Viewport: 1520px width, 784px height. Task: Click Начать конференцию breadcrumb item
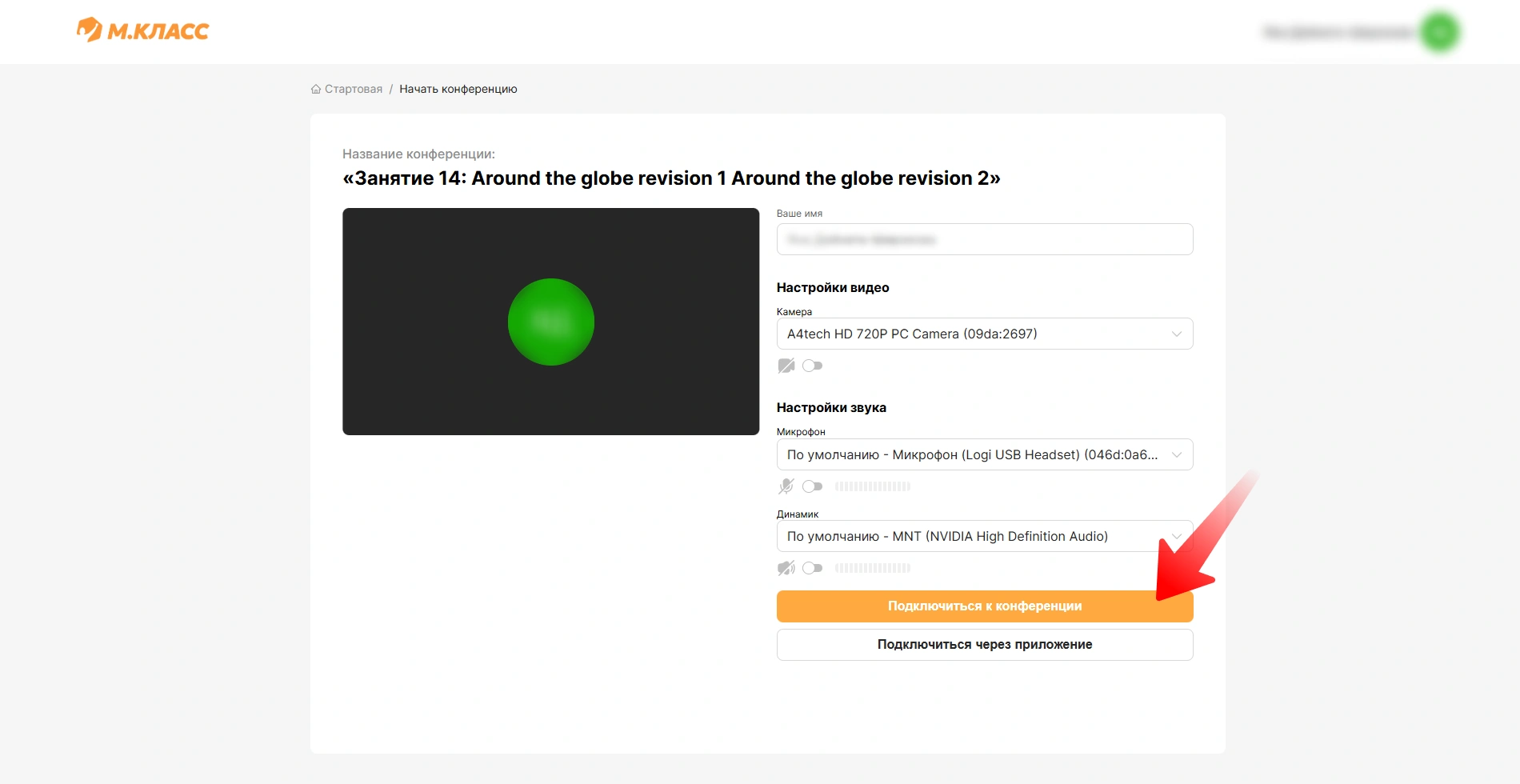point(458,89)
